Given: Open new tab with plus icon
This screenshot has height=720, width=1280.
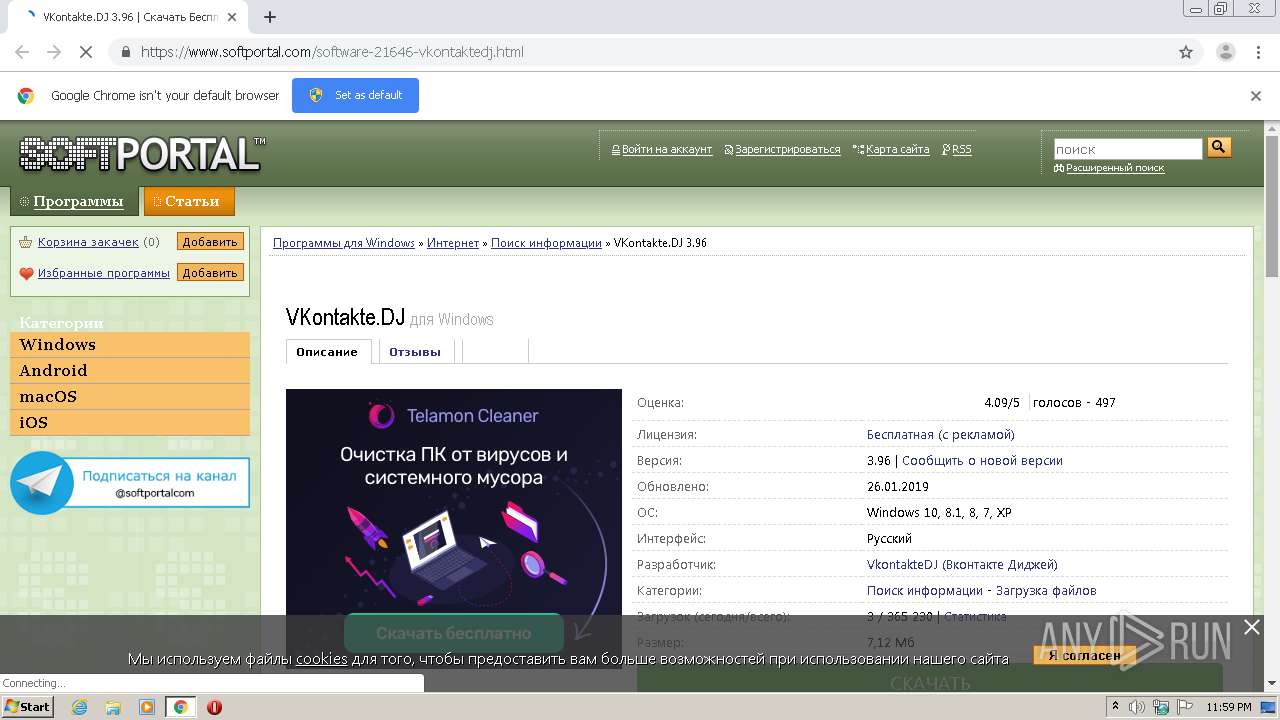Looking at the screenshot, I should point(269,17).
